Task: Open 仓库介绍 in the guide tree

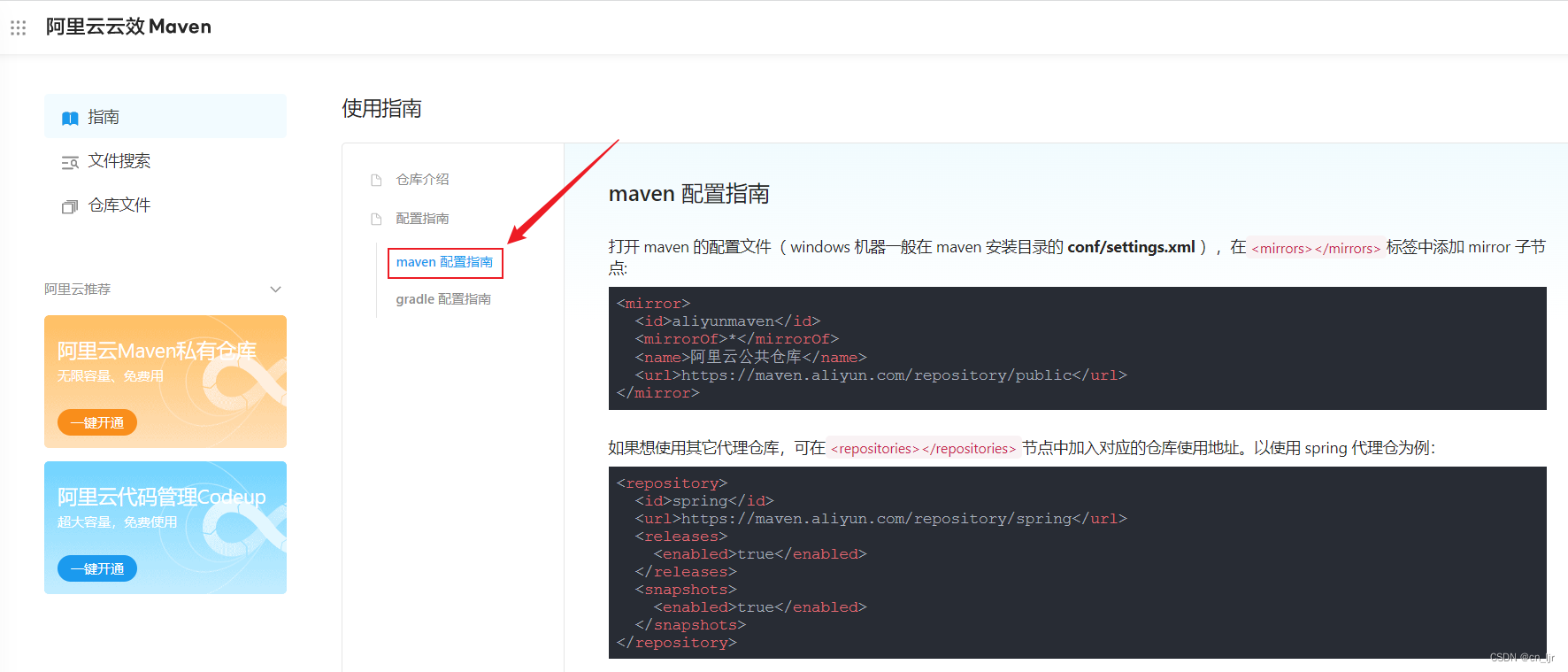Action: 422,179
